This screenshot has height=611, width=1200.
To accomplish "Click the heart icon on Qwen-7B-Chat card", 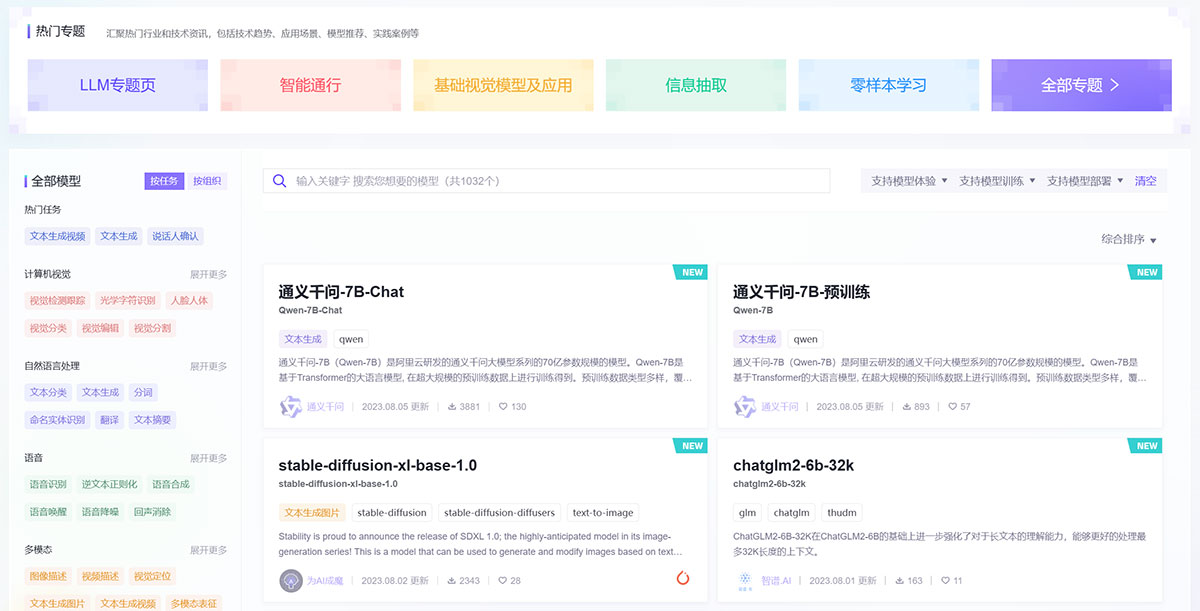I will (x=503, y=407).
